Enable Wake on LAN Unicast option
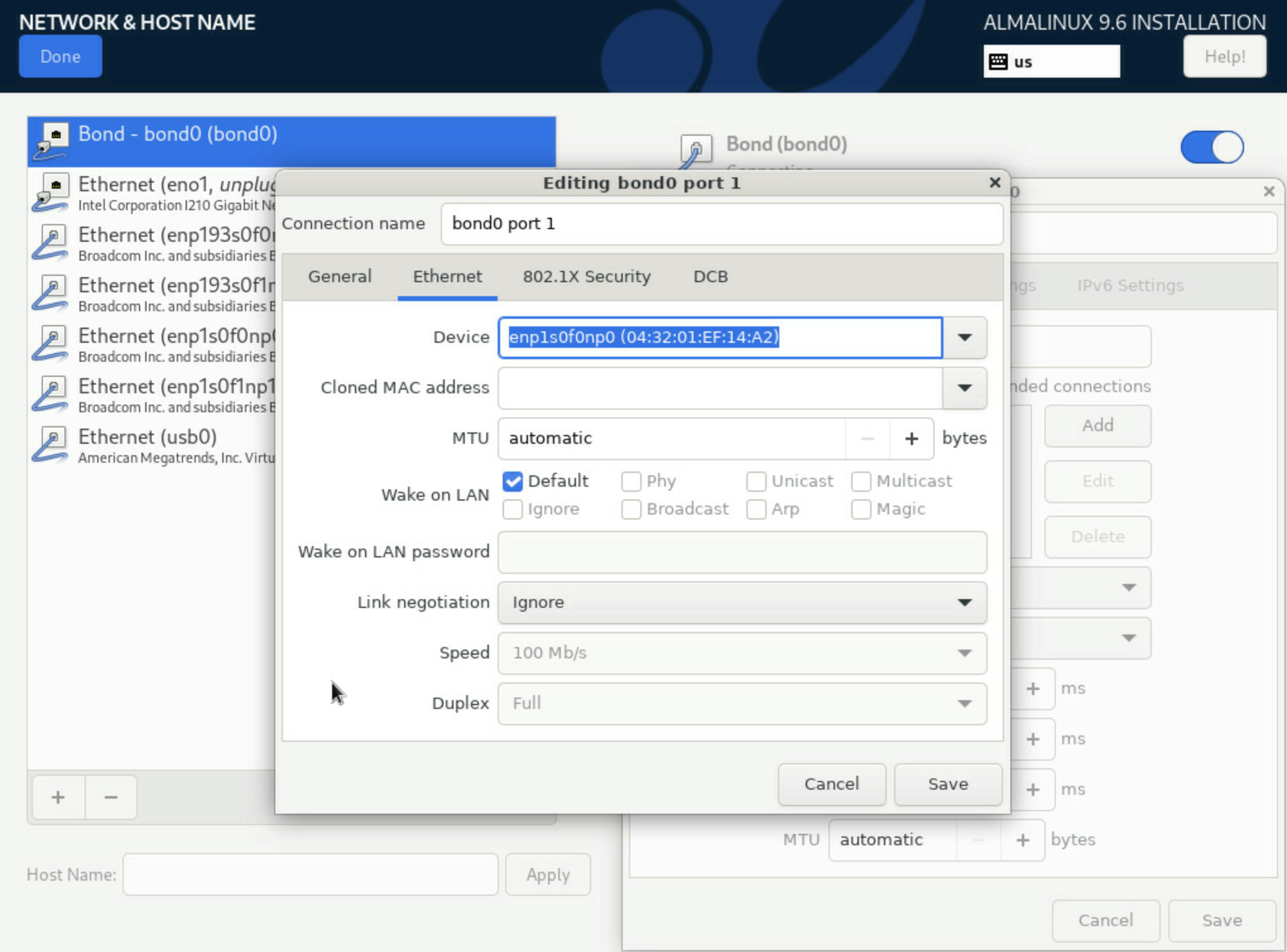 pyautogui.click(x=756, y=482)
